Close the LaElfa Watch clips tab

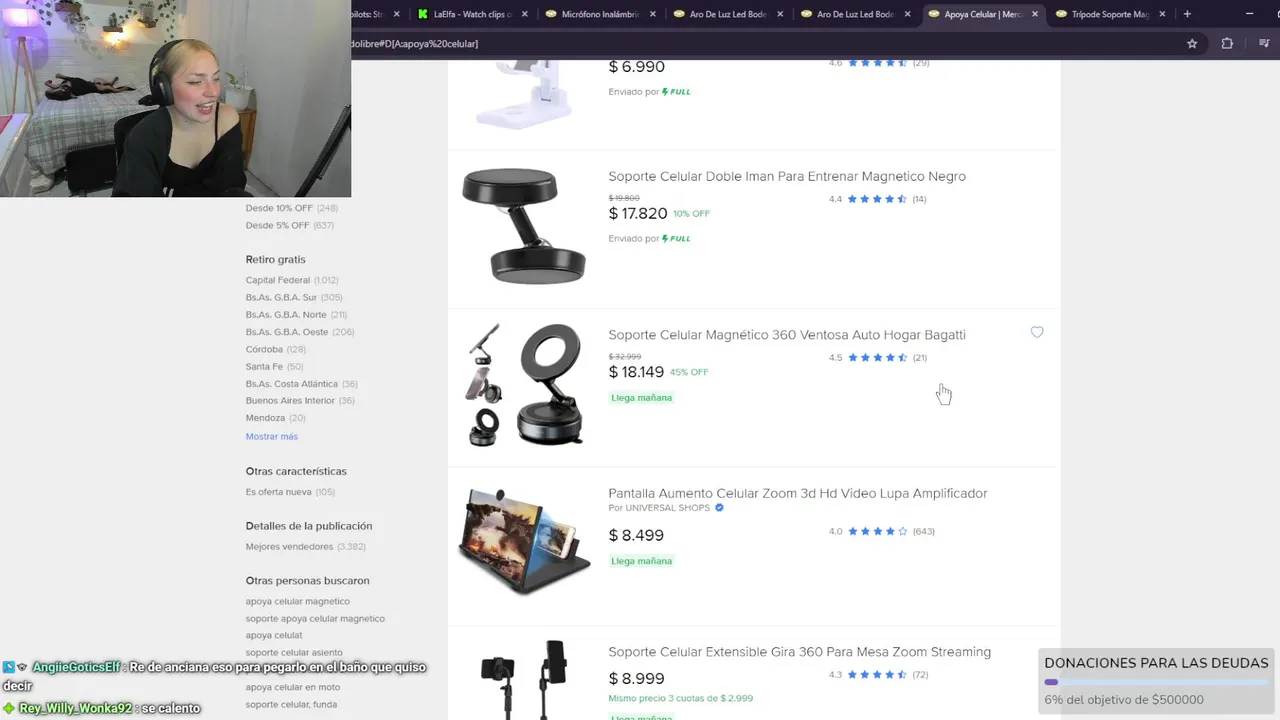tap(526, 14)
